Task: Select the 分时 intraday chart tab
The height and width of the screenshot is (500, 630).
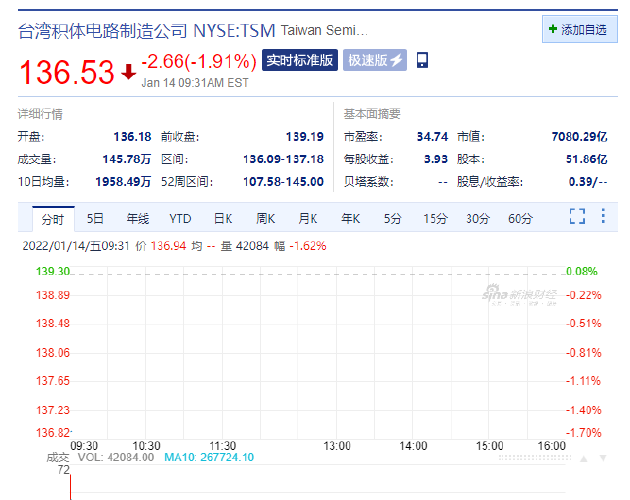Action: click(x=53, y=219)
